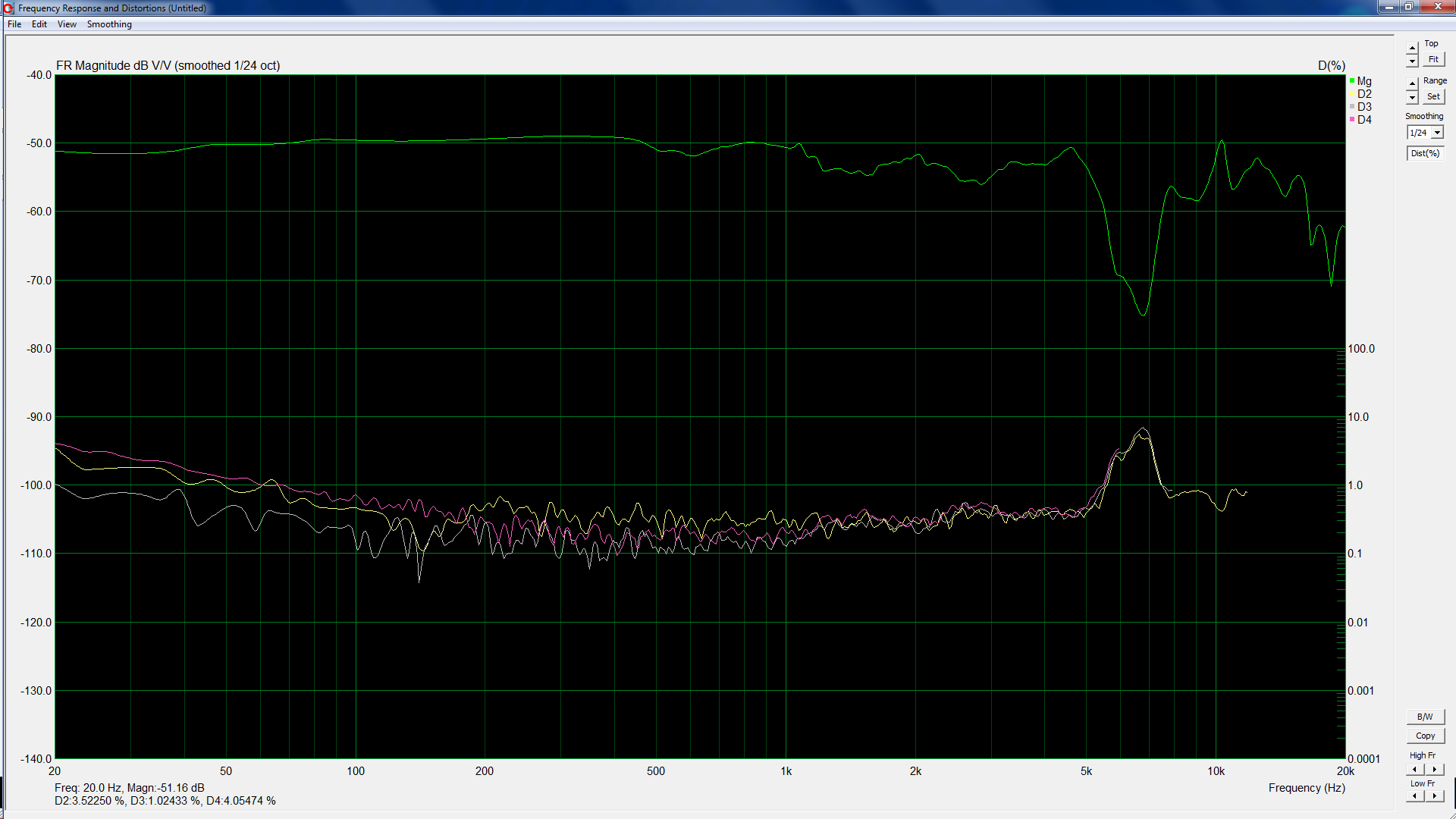The image size is (1456, 819).
Task: Shift High Fr left with the arrow
Action: pyautogui.click(x=1415, y=769)
